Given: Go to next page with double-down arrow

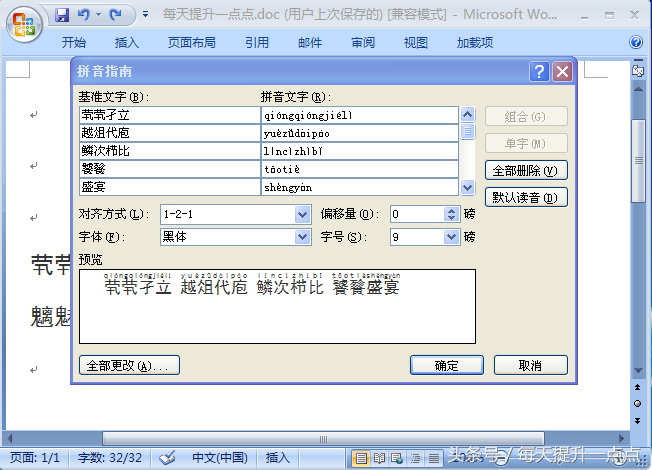Looking at the screenshot, I should pos(637,421).
